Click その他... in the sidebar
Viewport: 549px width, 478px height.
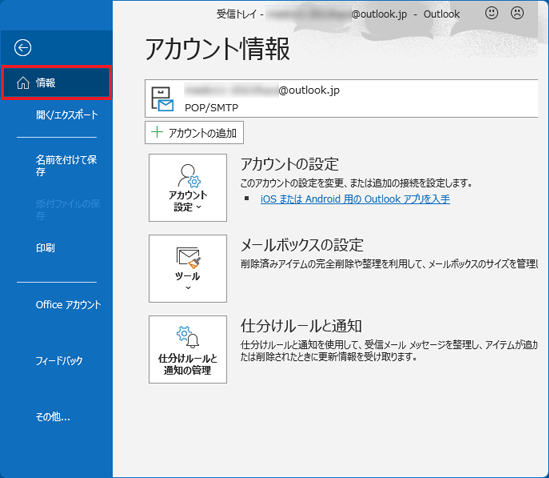tap(53, 417)
